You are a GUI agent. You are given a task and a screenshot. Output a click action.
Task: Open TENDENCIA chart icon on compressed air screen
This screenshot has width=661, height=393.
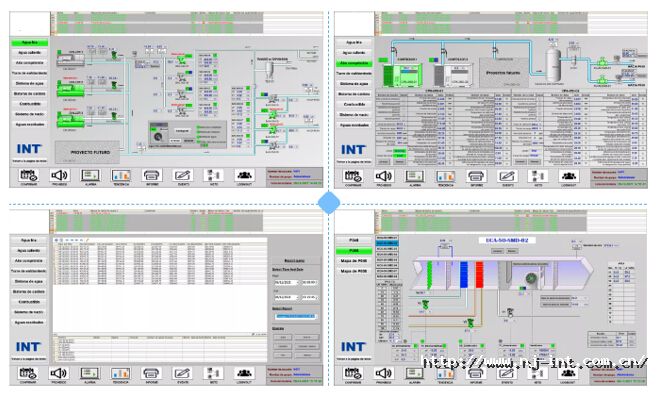pyautogui.click(x=446, y=176)
